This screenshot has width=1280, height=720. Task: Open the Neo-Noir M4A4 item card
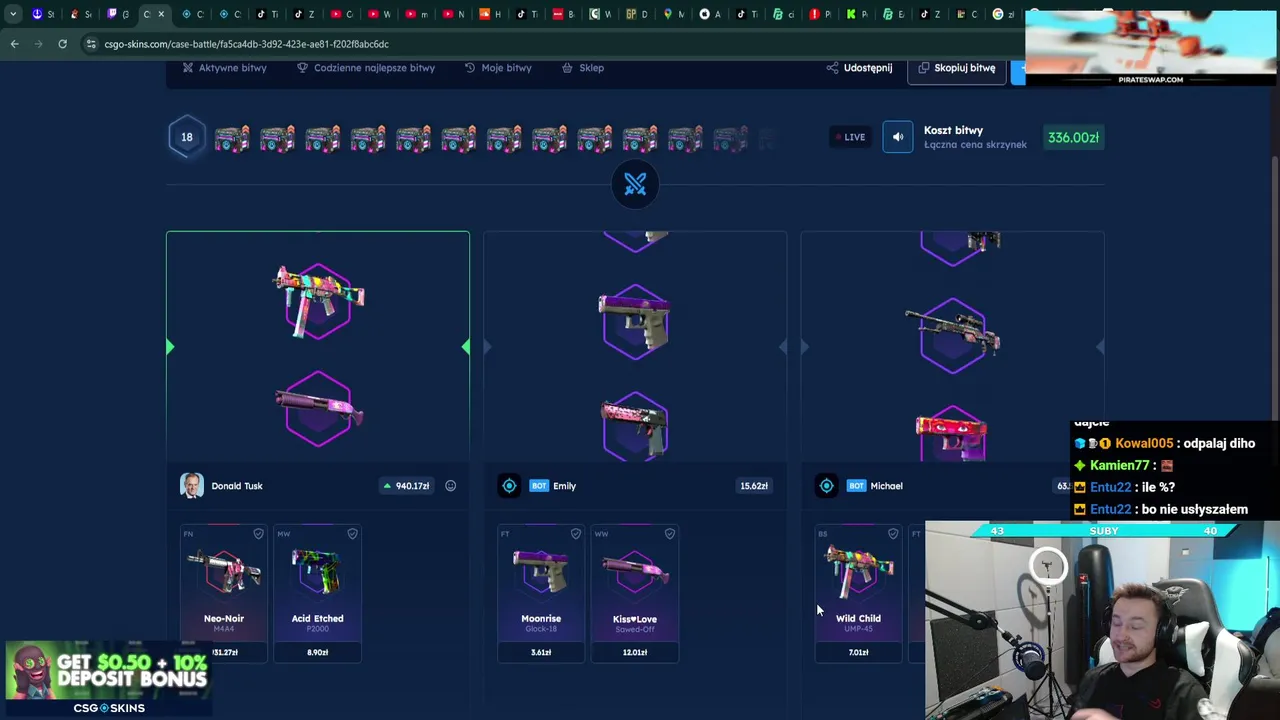point(224,594)
